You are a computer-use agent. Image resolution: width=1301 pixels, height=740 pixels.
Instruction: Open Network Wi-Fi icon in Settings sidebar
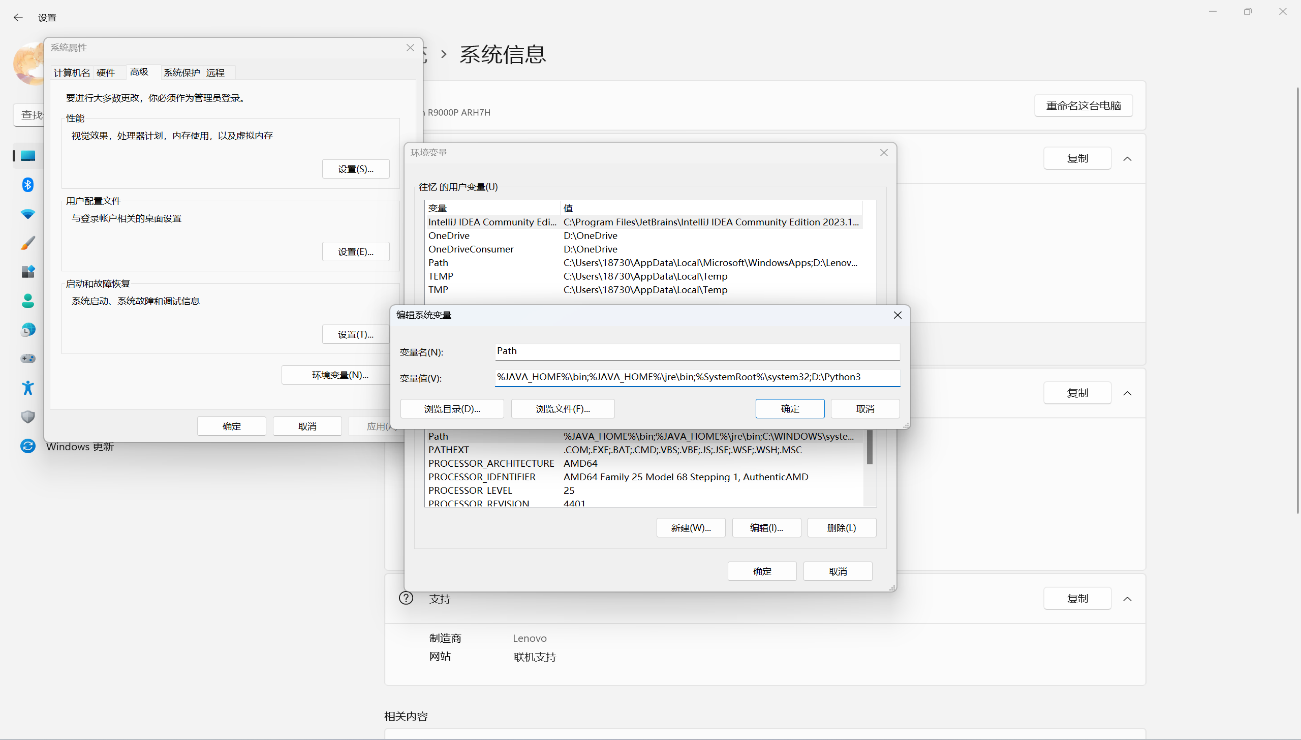[28, 214]
